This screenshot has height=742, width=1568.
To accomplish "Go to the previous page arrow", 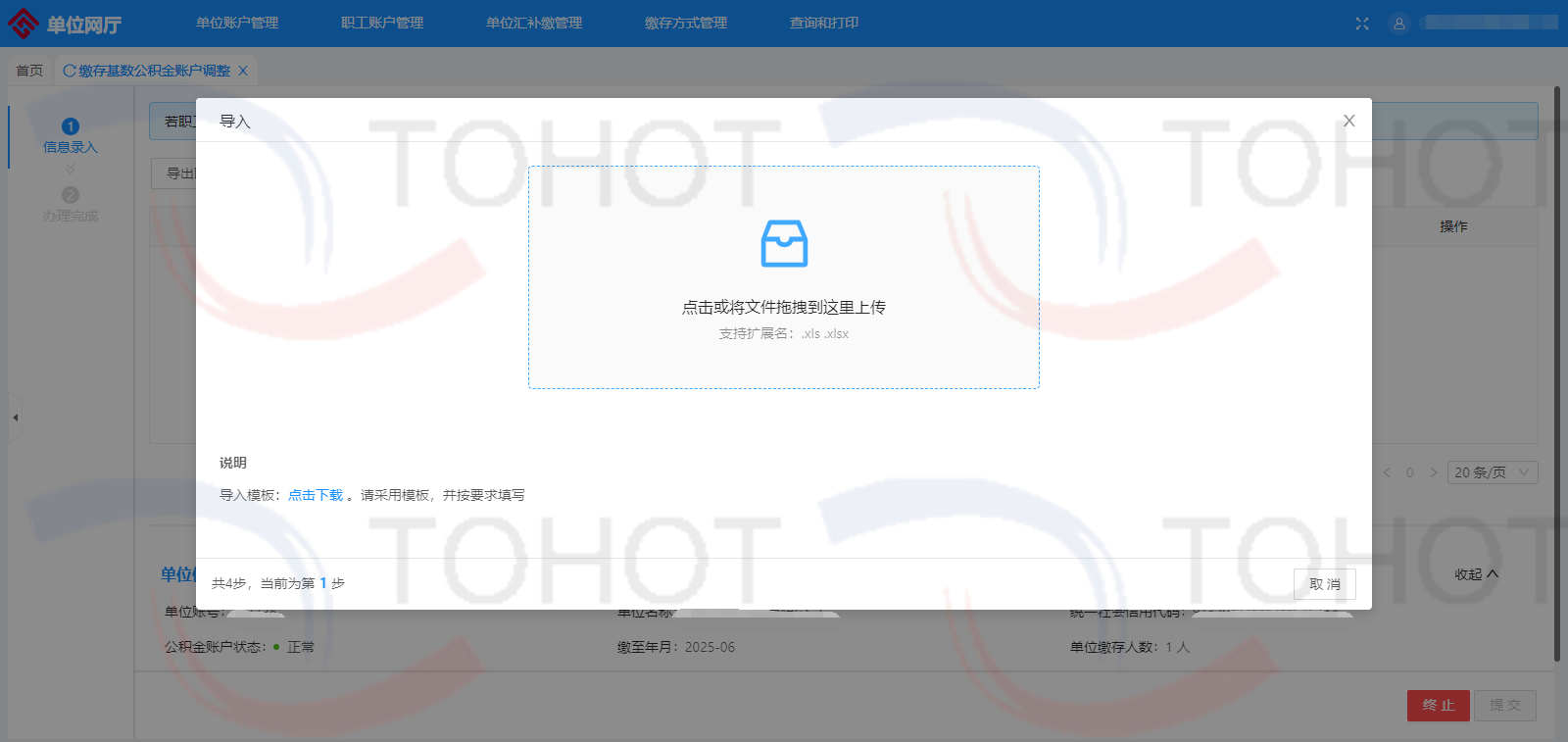I will (x=1387, y=472).
